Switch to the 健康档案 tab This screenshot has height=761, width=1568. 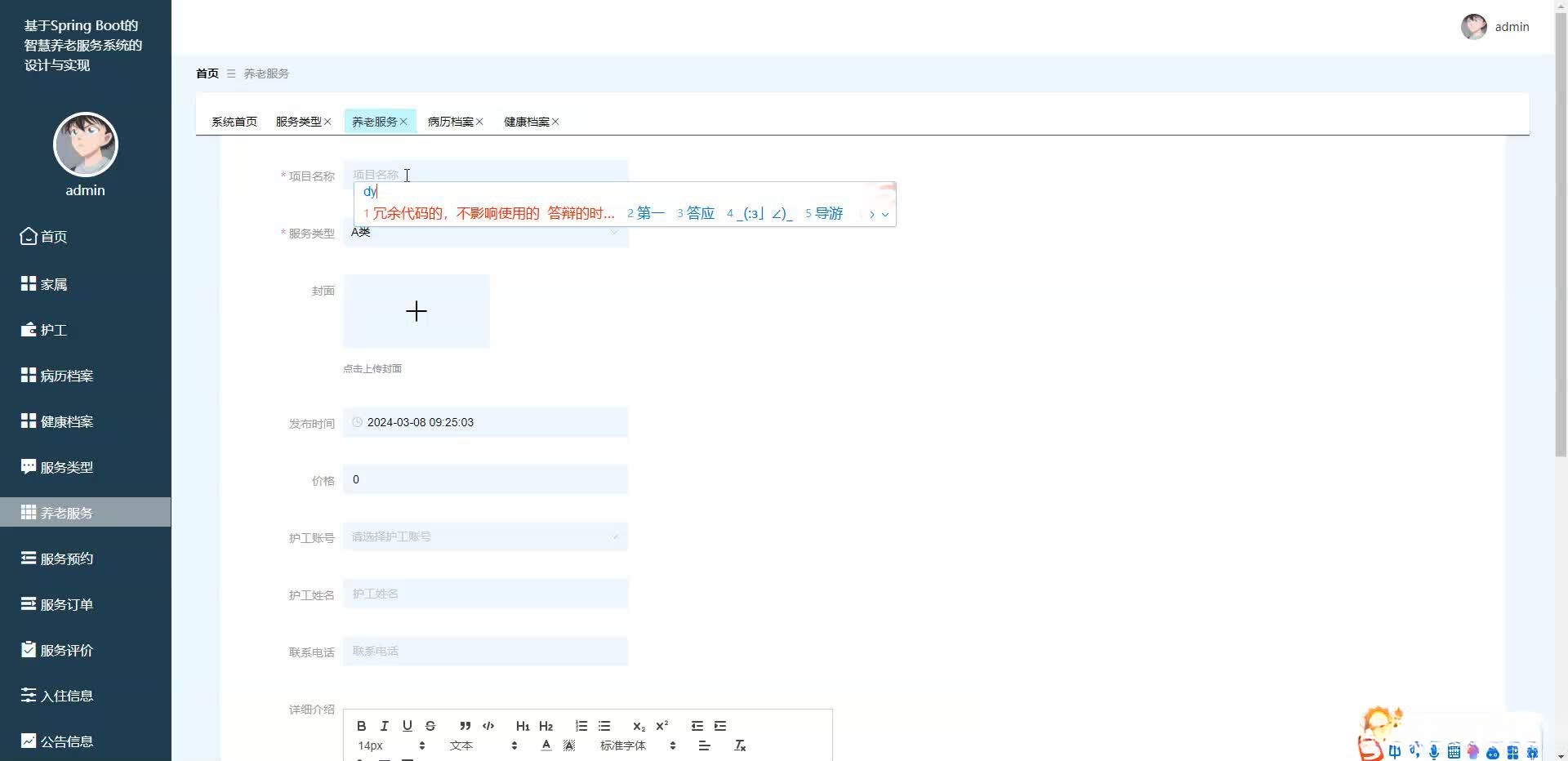point(527,122)
